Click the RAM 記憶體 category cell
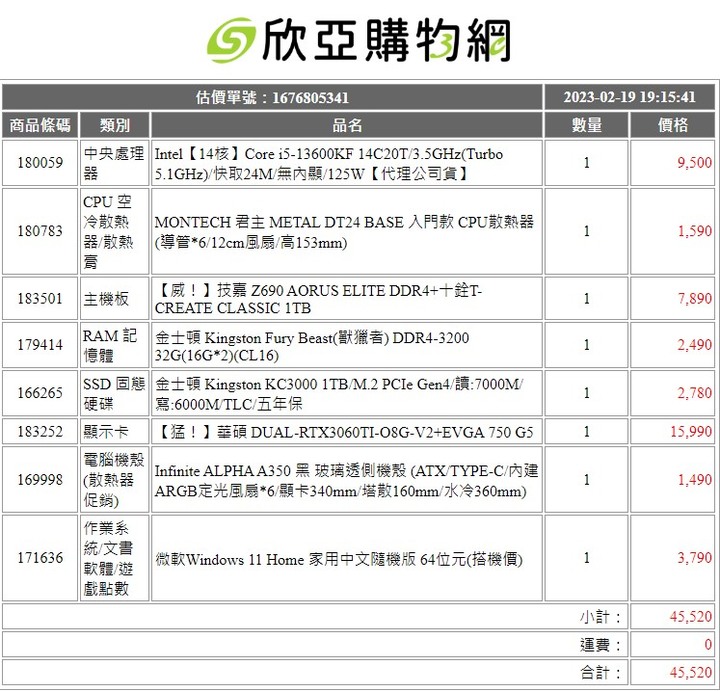 pyautogui.click(x=115, y=345)
